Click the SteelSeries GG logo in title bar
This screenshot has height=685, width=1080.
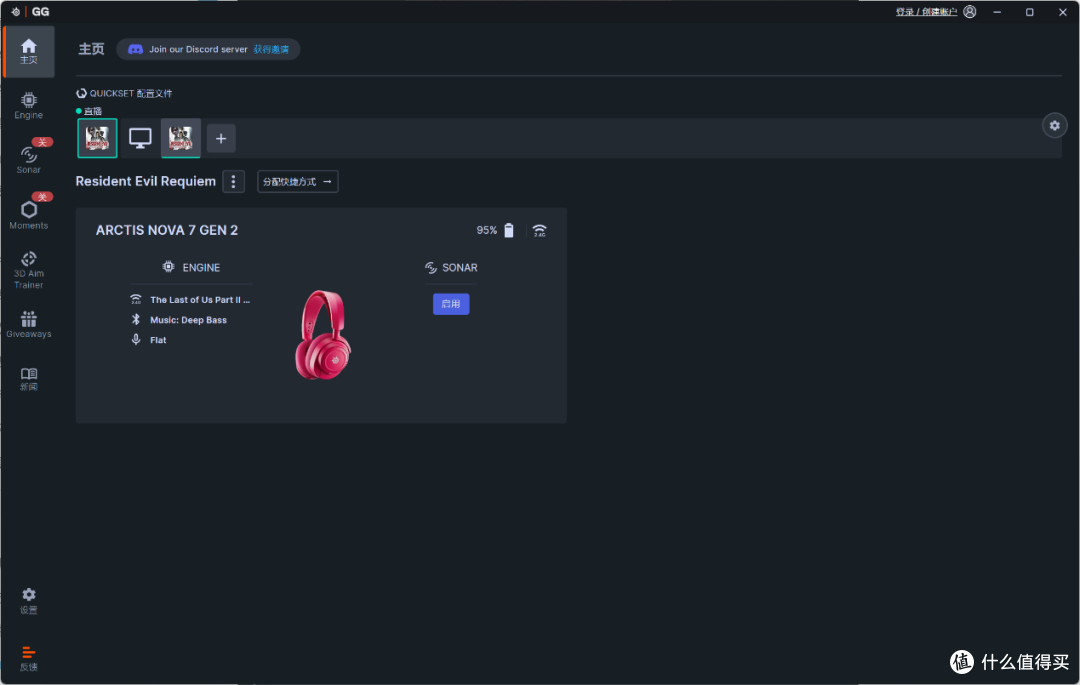(x=31, y=12)
